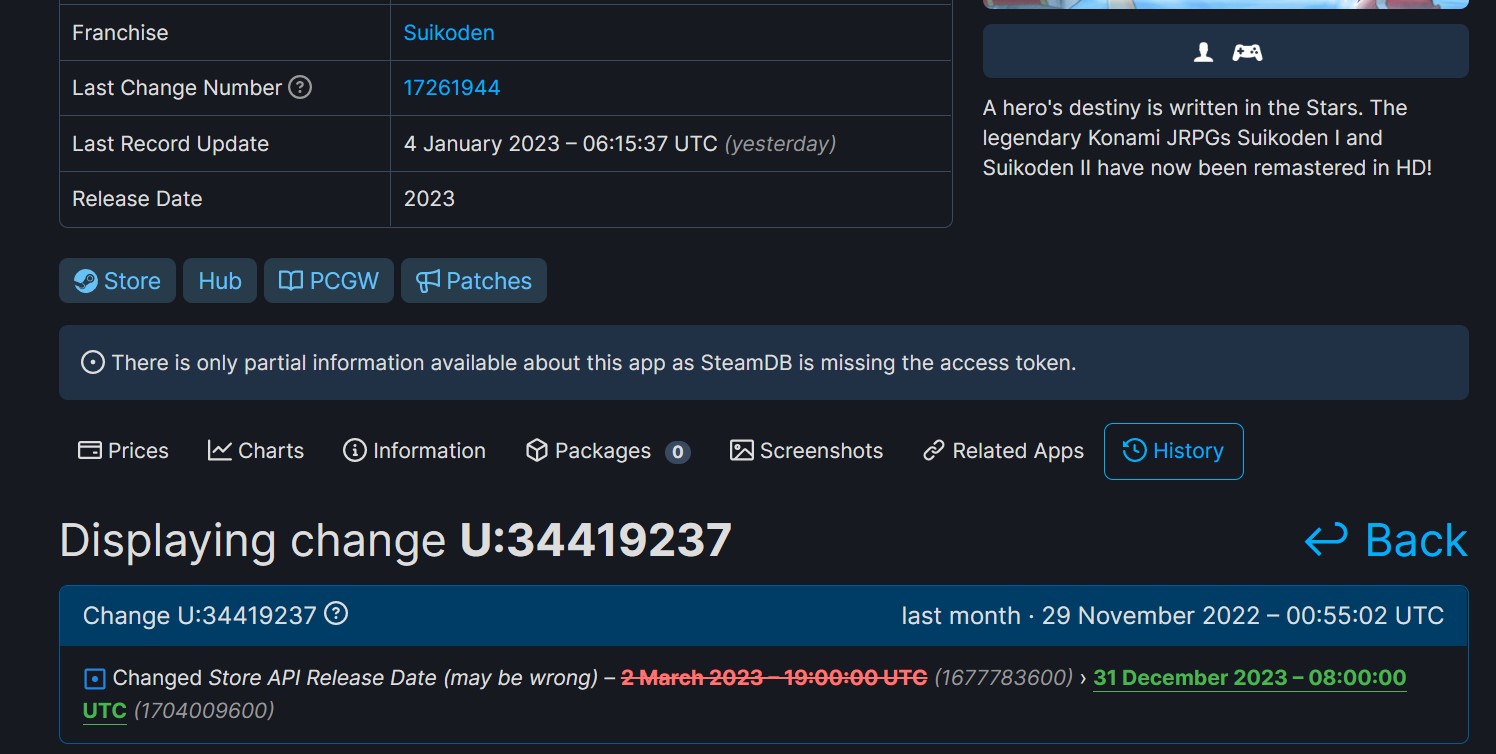Click help icon beside Last Change Number
The width and height of the screenshot is (1496, 754).
coord(300,87)
